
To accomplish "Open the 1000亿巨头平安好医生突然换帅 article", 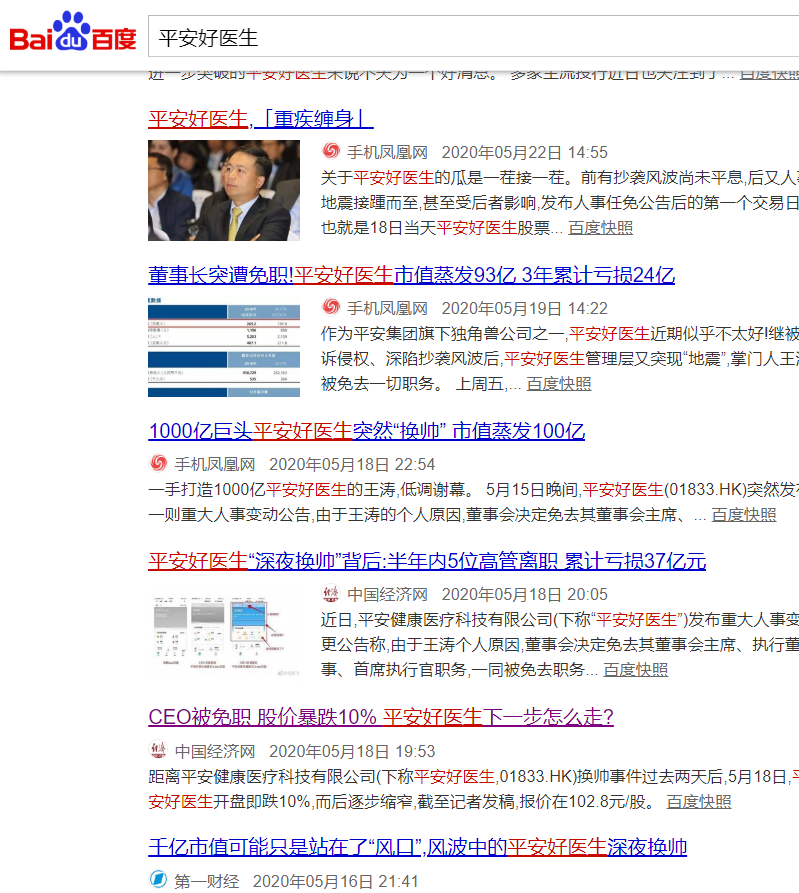I will tap(366, 431).
